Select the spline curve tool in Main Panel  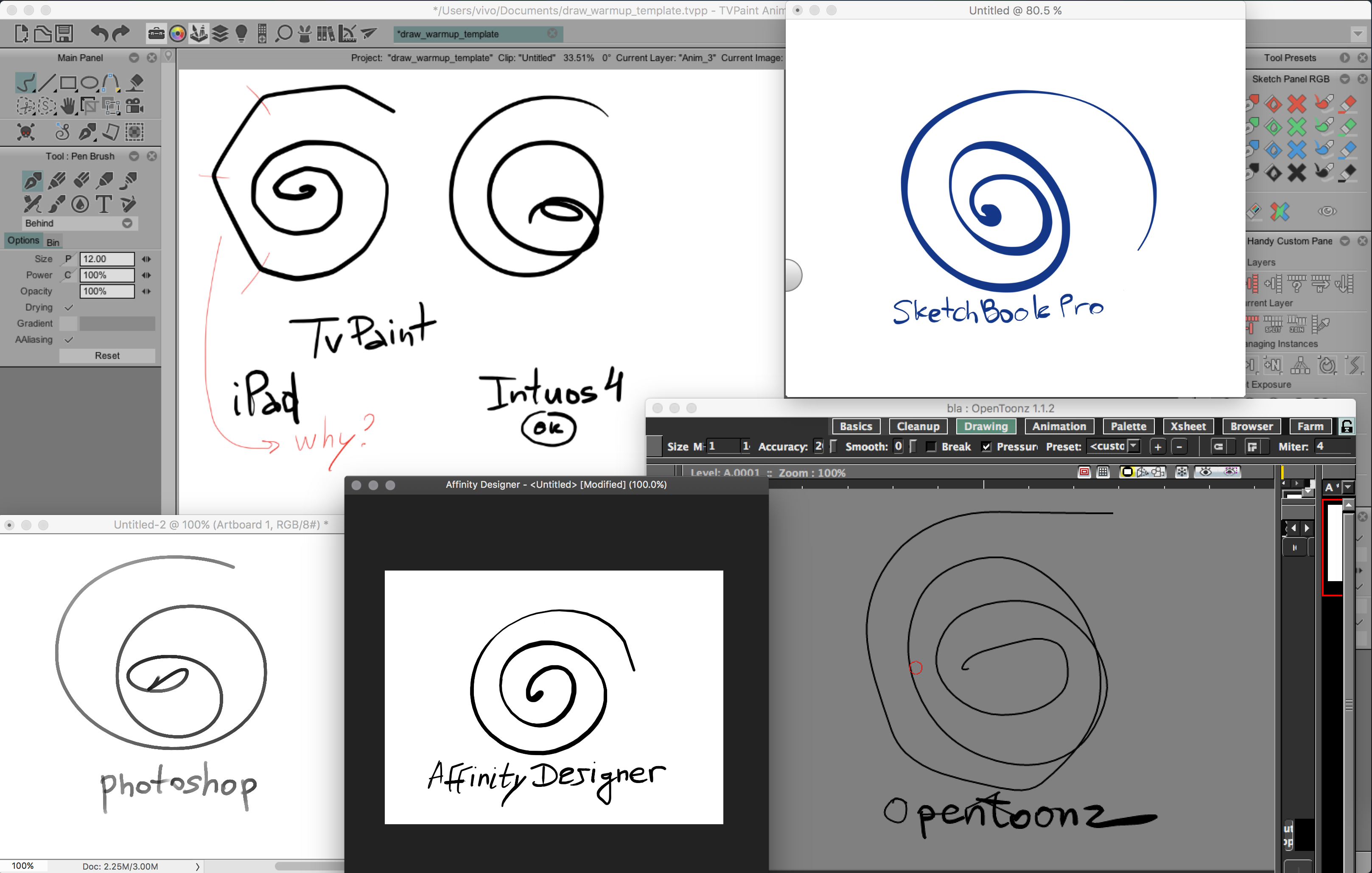pyautogui.click(x=111, y=83)
